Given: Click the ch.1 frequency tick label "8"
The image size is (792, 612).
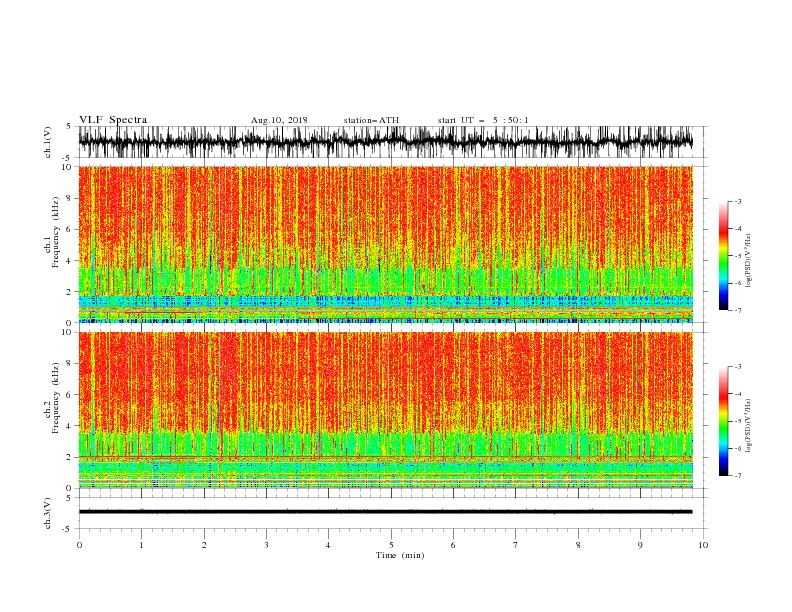Looking at the screenshot, I should point(69,198).
